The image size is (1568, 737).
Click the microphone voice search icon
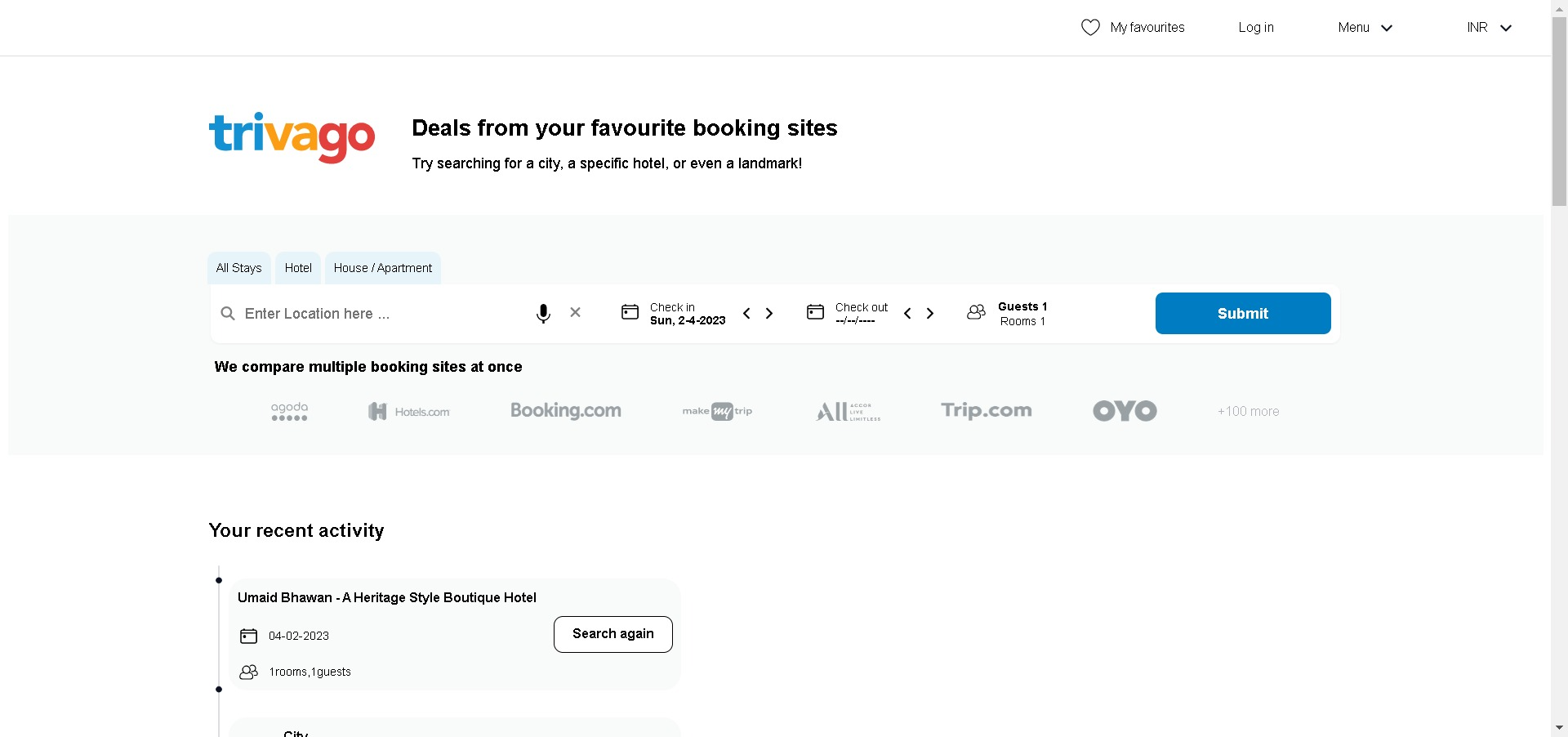pos(543,314)
